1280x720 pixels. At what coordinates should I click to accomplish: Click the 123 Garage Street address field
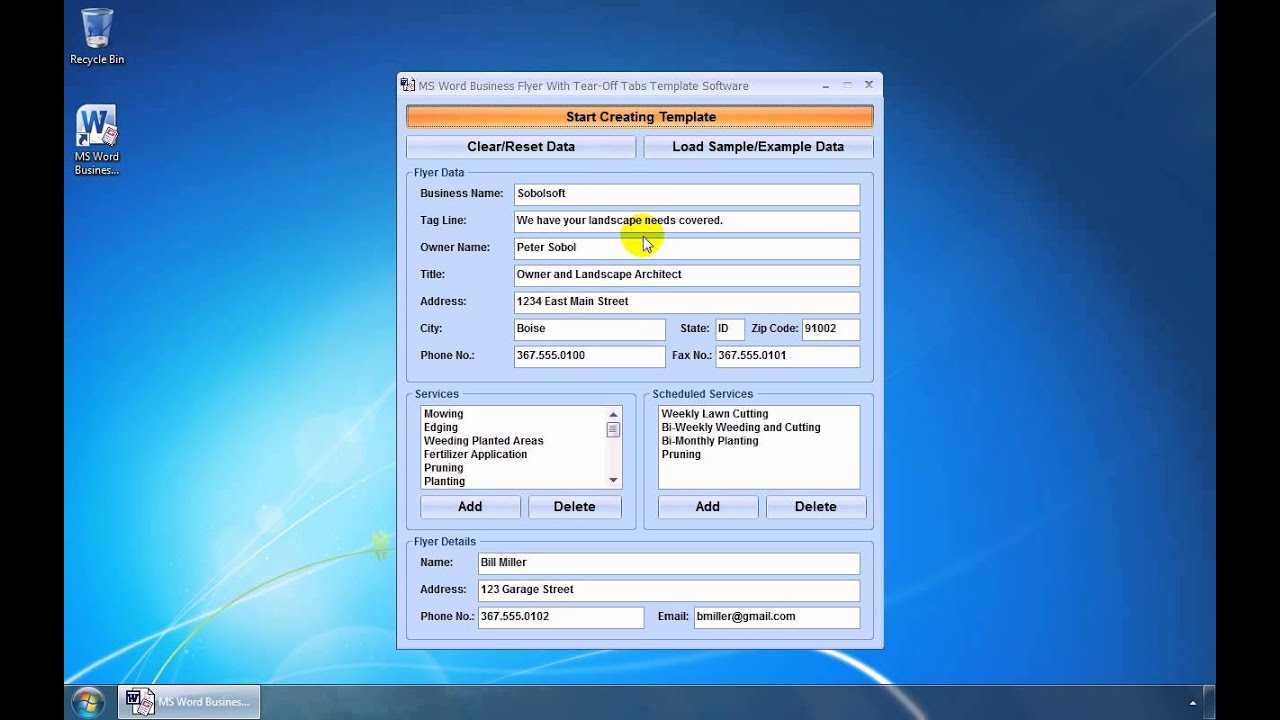(x=669, y=590)
